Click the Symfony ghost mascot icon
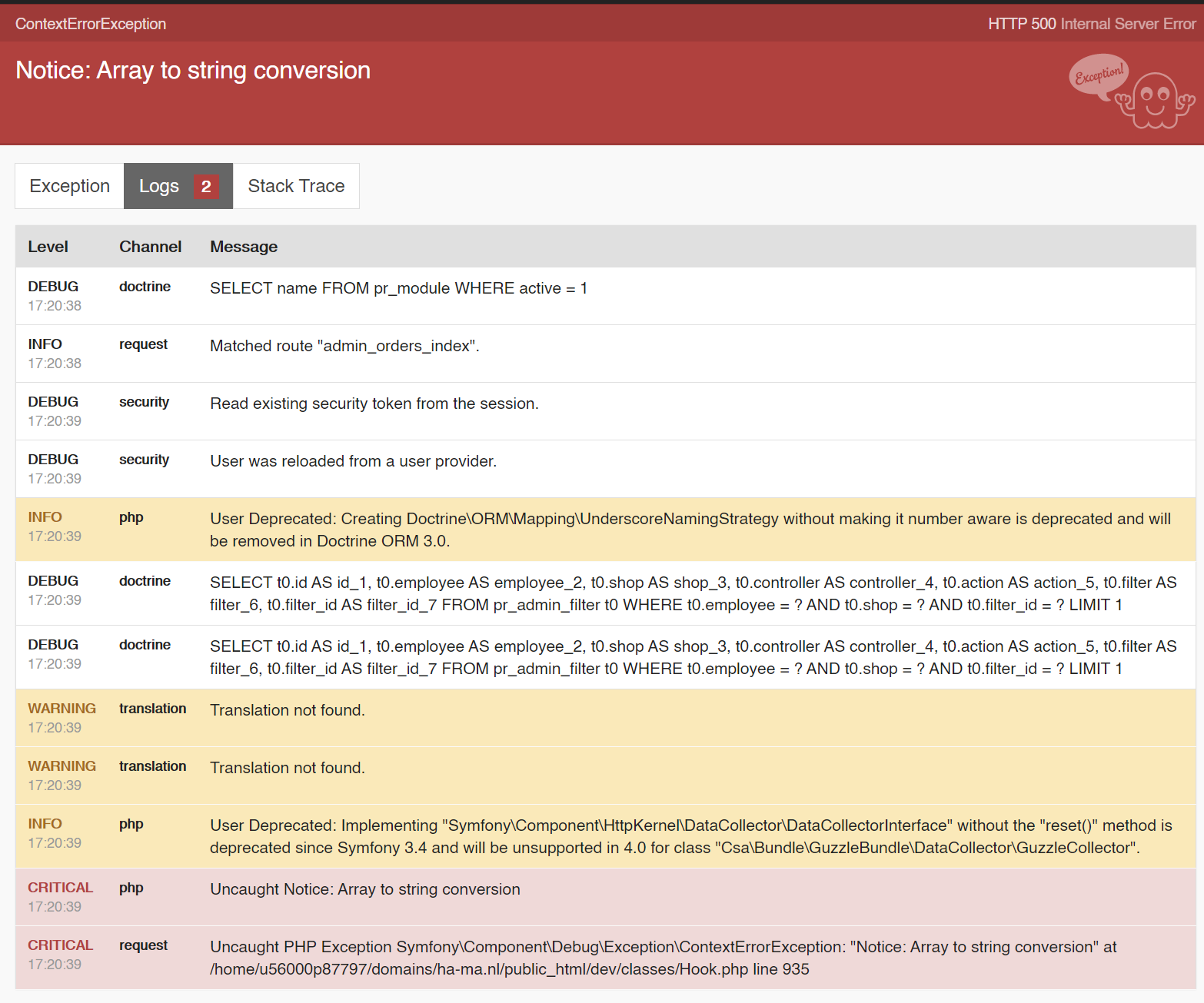 tap(1155, 101)
